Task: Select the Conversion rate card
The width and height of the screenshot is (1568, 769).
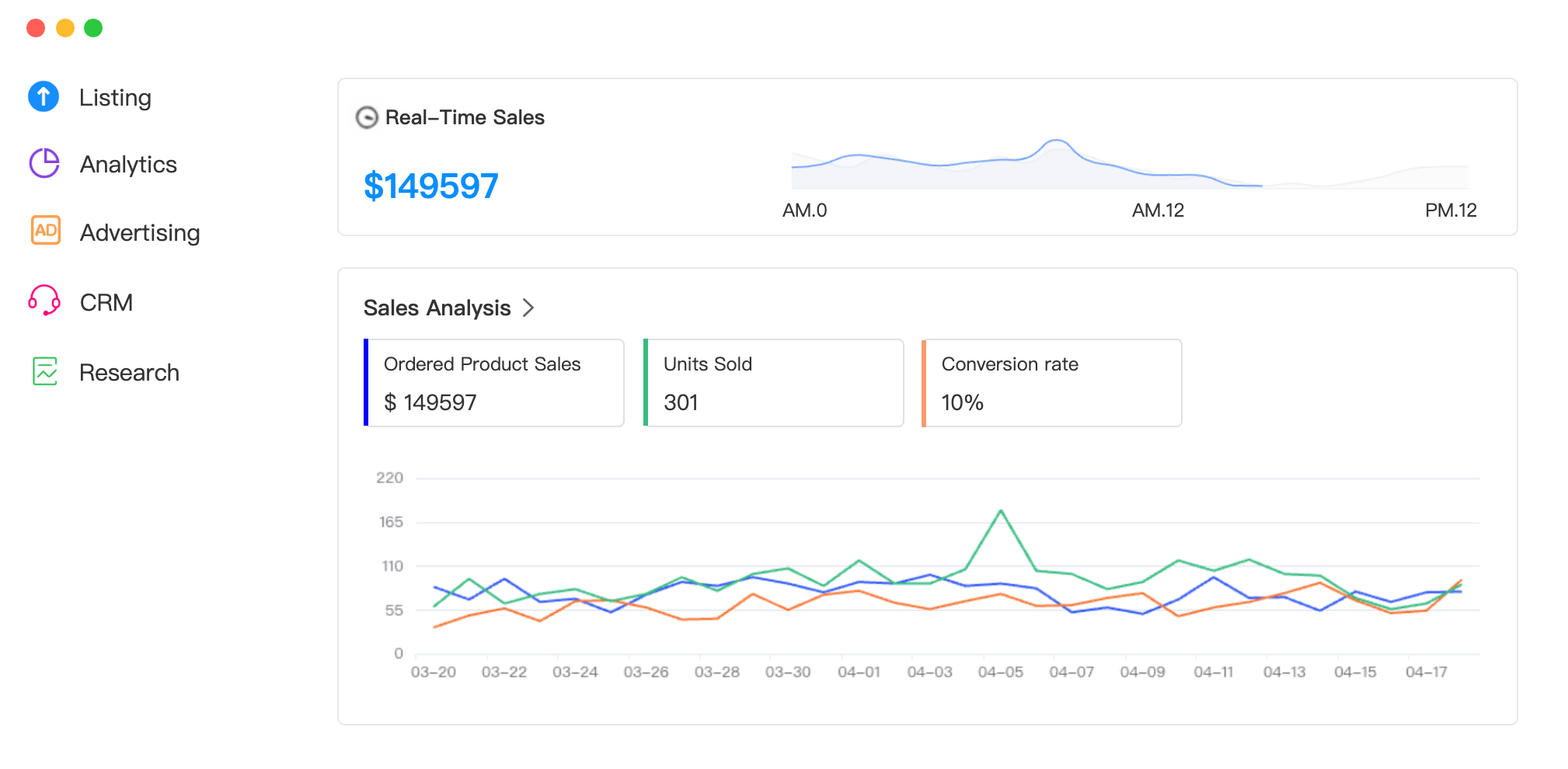Action: (x=1051, y=382)
